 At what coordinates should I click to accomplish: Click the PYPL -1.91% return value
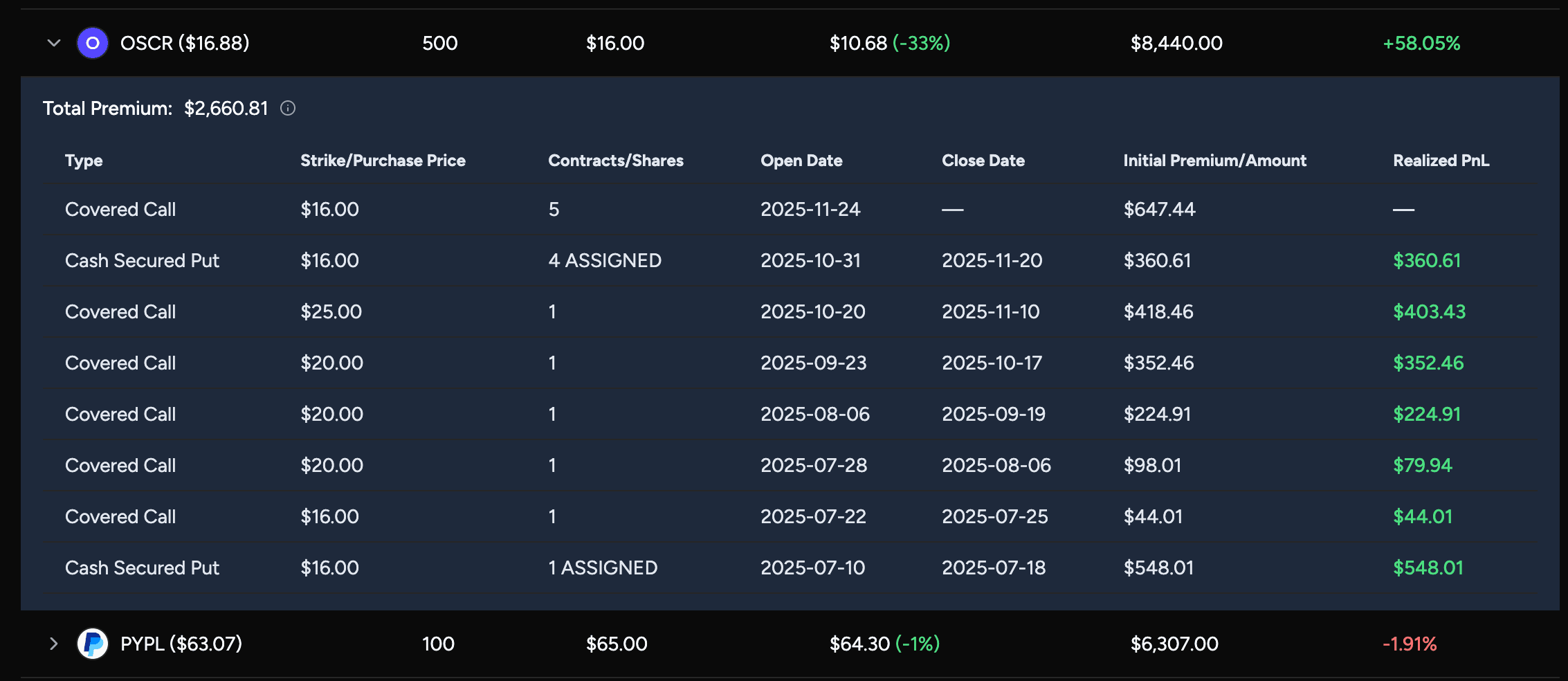click(x=1410, y=644)
